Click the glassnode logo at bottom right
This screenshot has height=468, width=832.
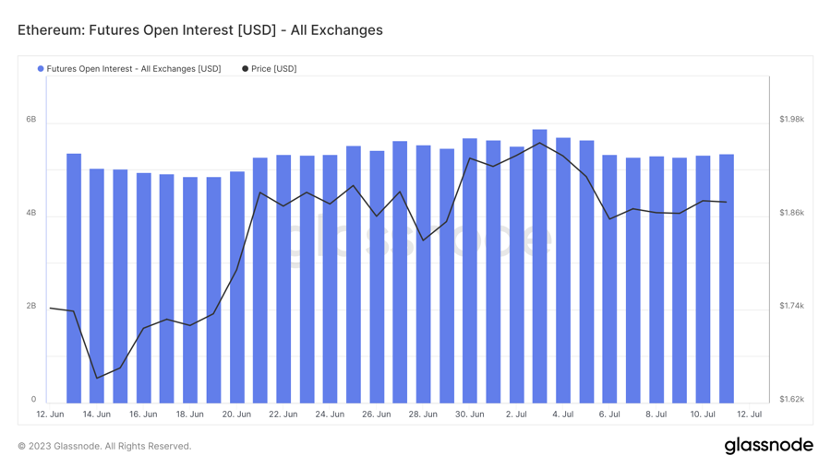(x=767, y=445)
